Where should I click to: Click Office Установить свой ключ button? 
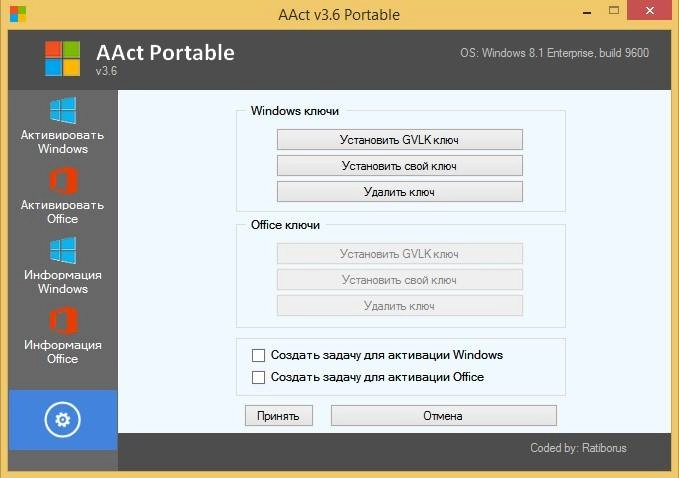(x=400, y=280)
